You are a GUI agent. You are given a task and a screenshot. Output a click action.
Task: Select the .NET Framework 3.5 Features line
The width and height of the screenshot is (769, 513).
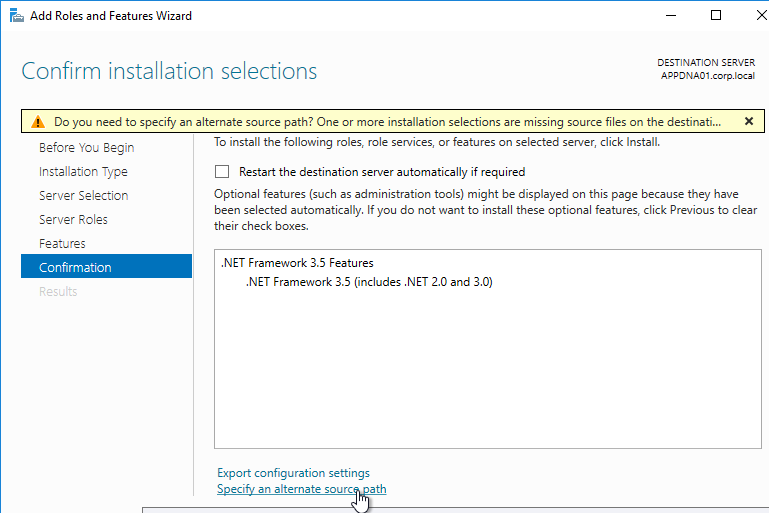pos(297,263)
